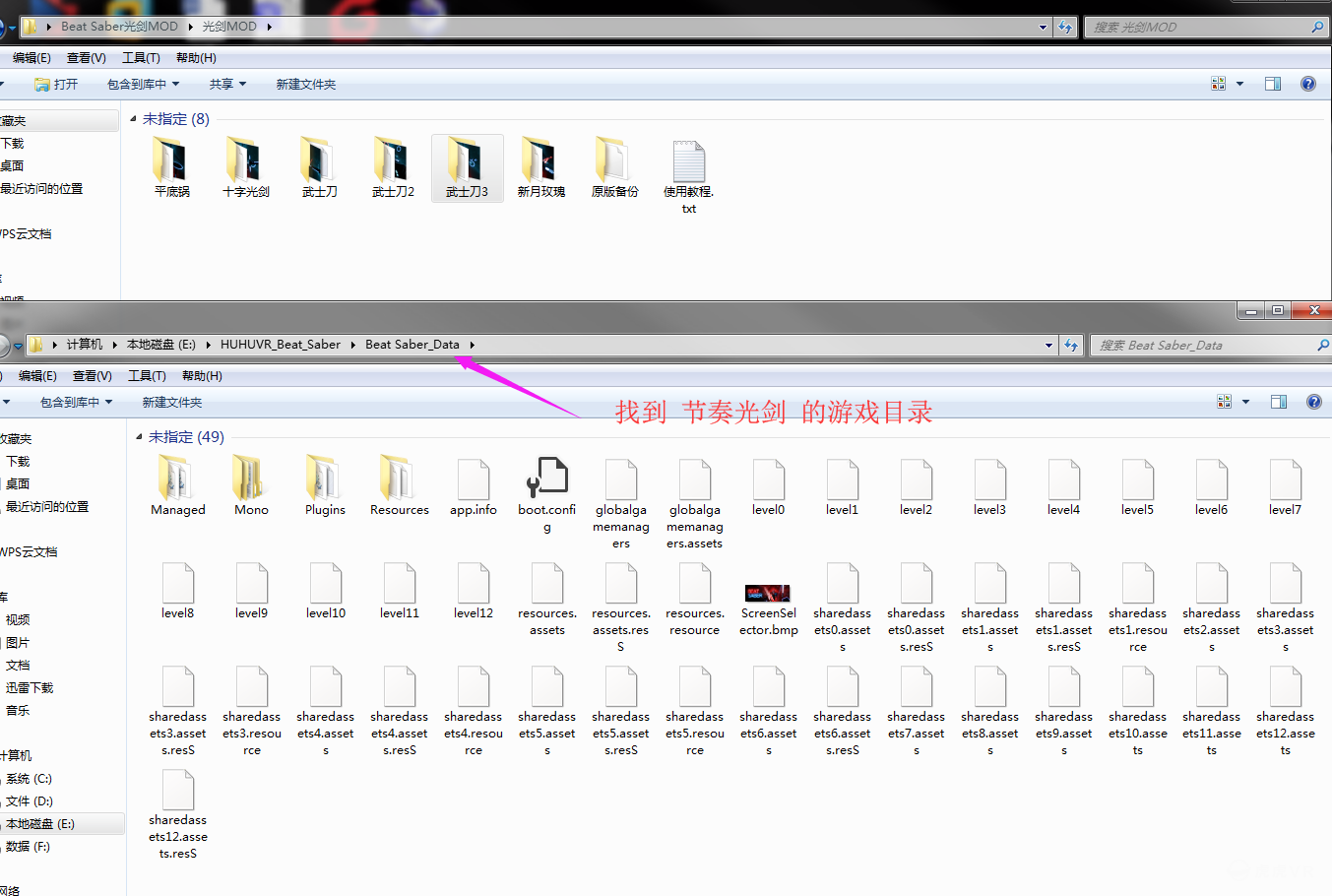Select the 武士刀2 folder
This screenshot has height=896, width=1332.
pyautogui.click(x=393, y=167)
